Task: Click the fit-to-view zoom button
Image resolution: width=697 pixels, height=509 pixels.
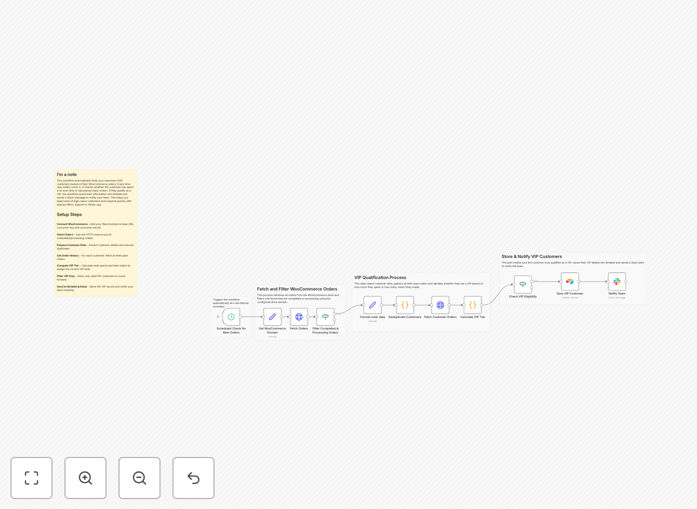Action: point(32,478)
